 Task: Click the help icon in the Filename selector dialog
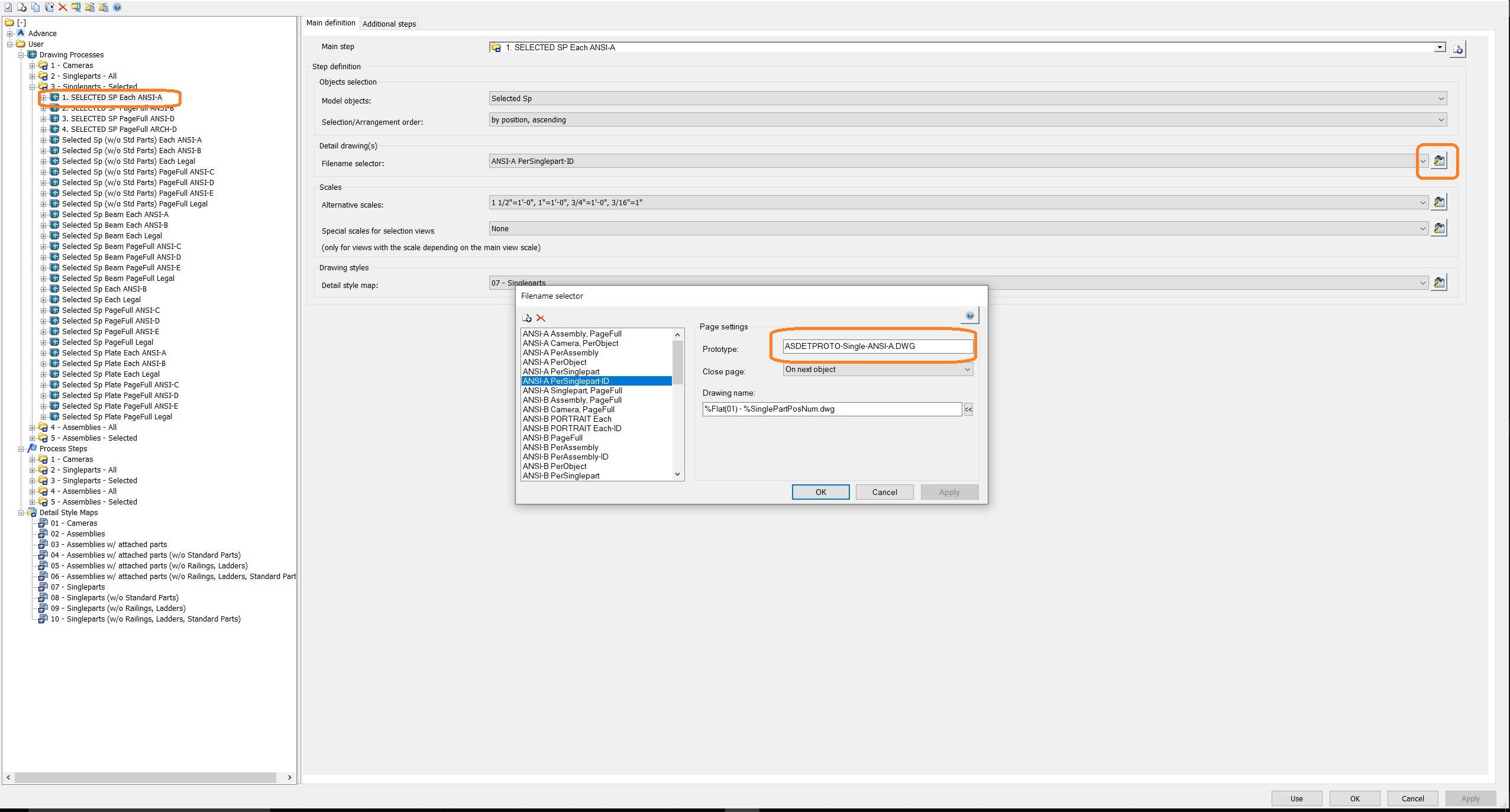pyautogui.click(x=969, y=315)
